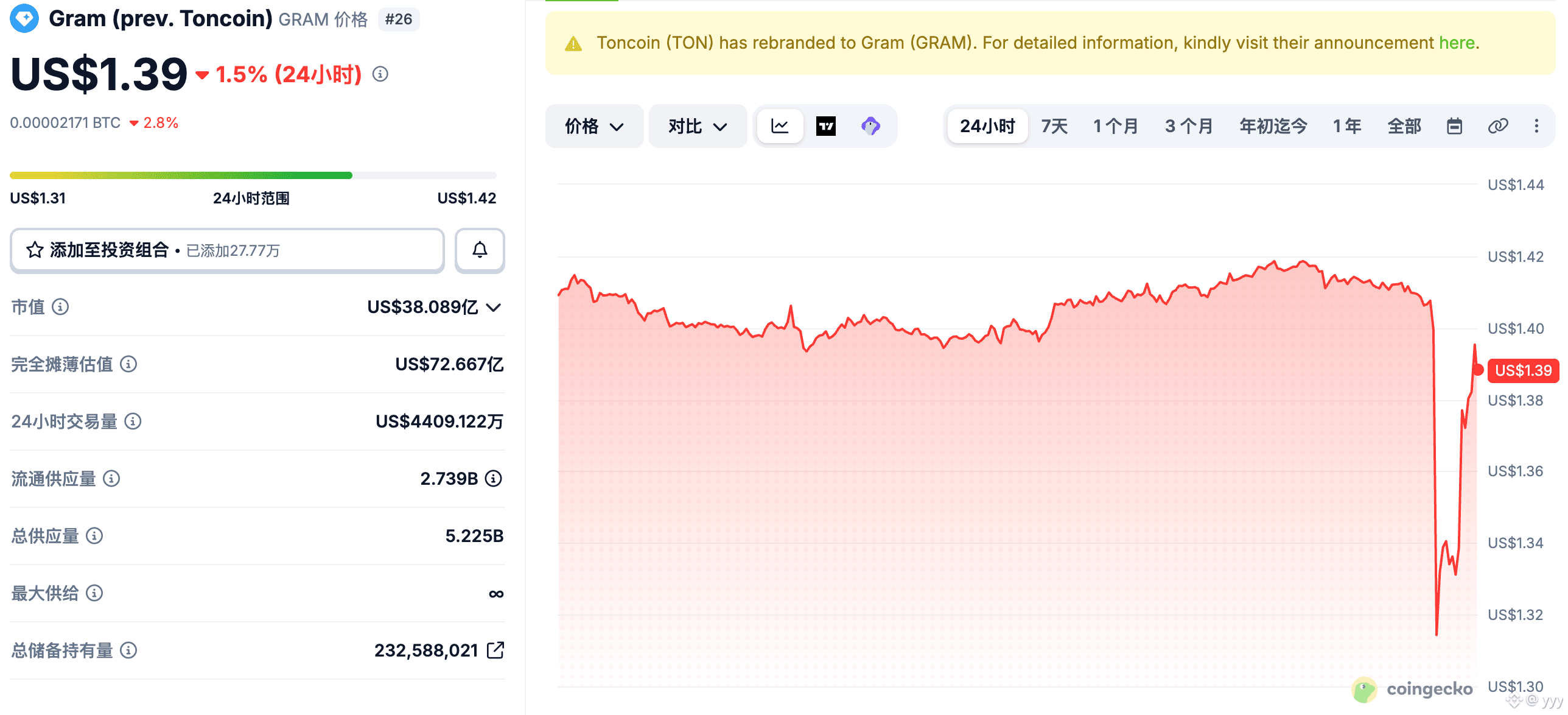The width and height of the screenshot is (1568, 715).
Task: Click the 0.00002171 BTC price text
Action: pyautogui.click(x=65, y=122)
